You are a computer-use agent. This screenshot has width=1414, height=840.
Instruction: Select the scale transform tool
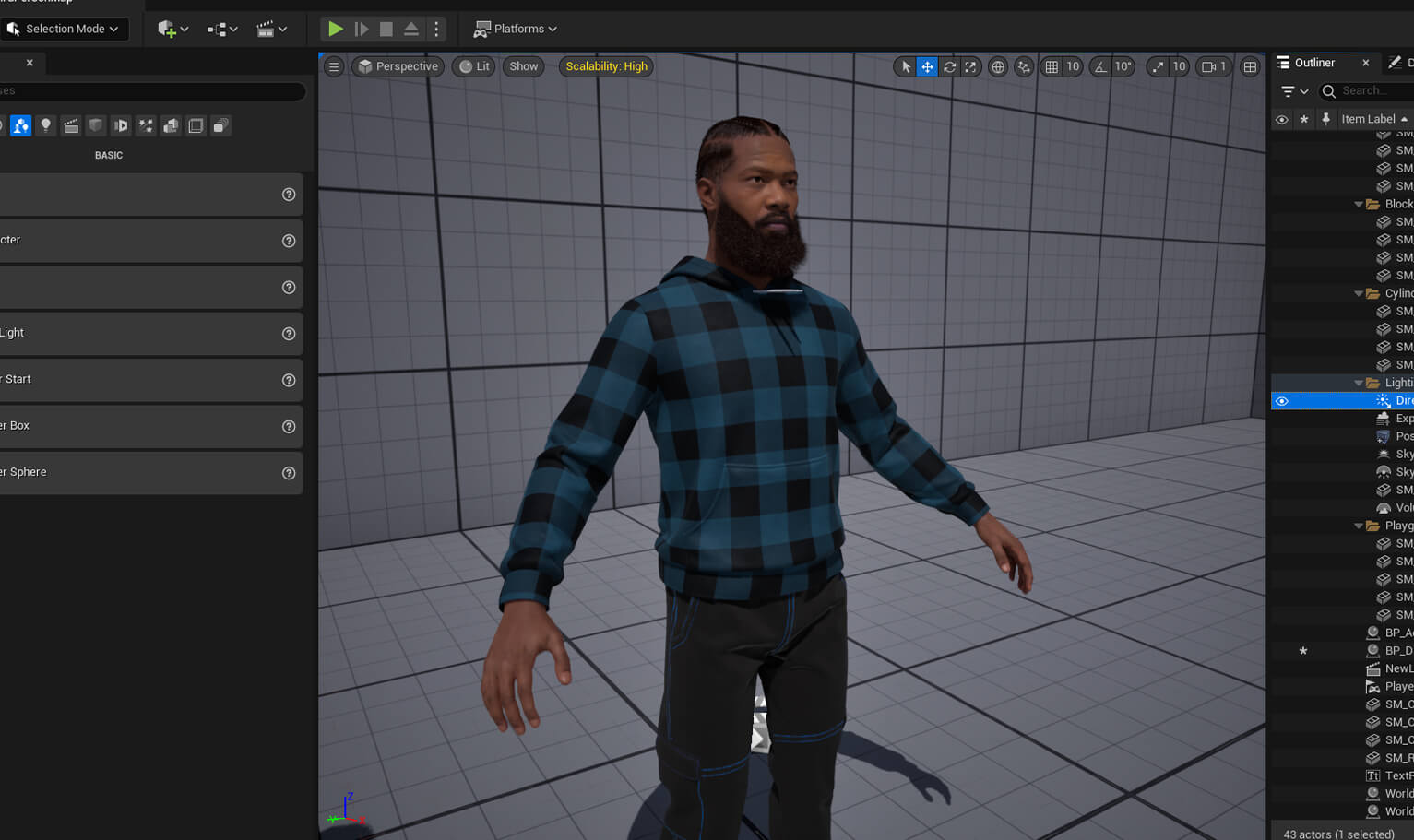click(x=970, y=66)
